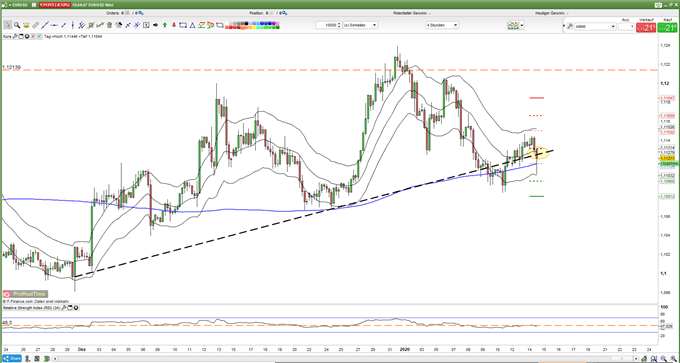The height and width of the screenshot is (363, 680).
Task: Select the red down arrow marker
Action: (174, 25)
